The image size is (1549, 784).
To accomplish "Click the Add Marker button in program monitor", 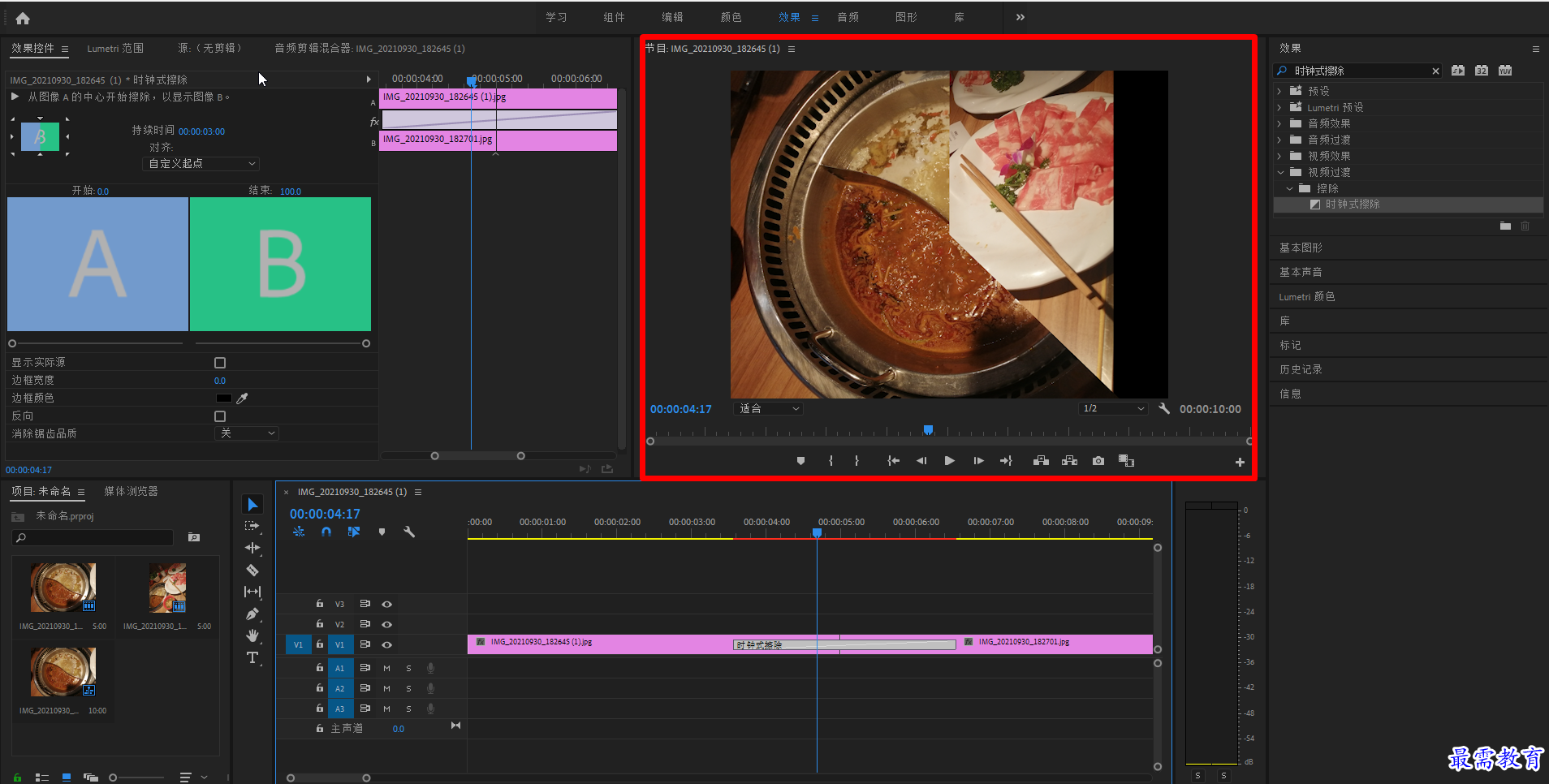I will [800, 461].
